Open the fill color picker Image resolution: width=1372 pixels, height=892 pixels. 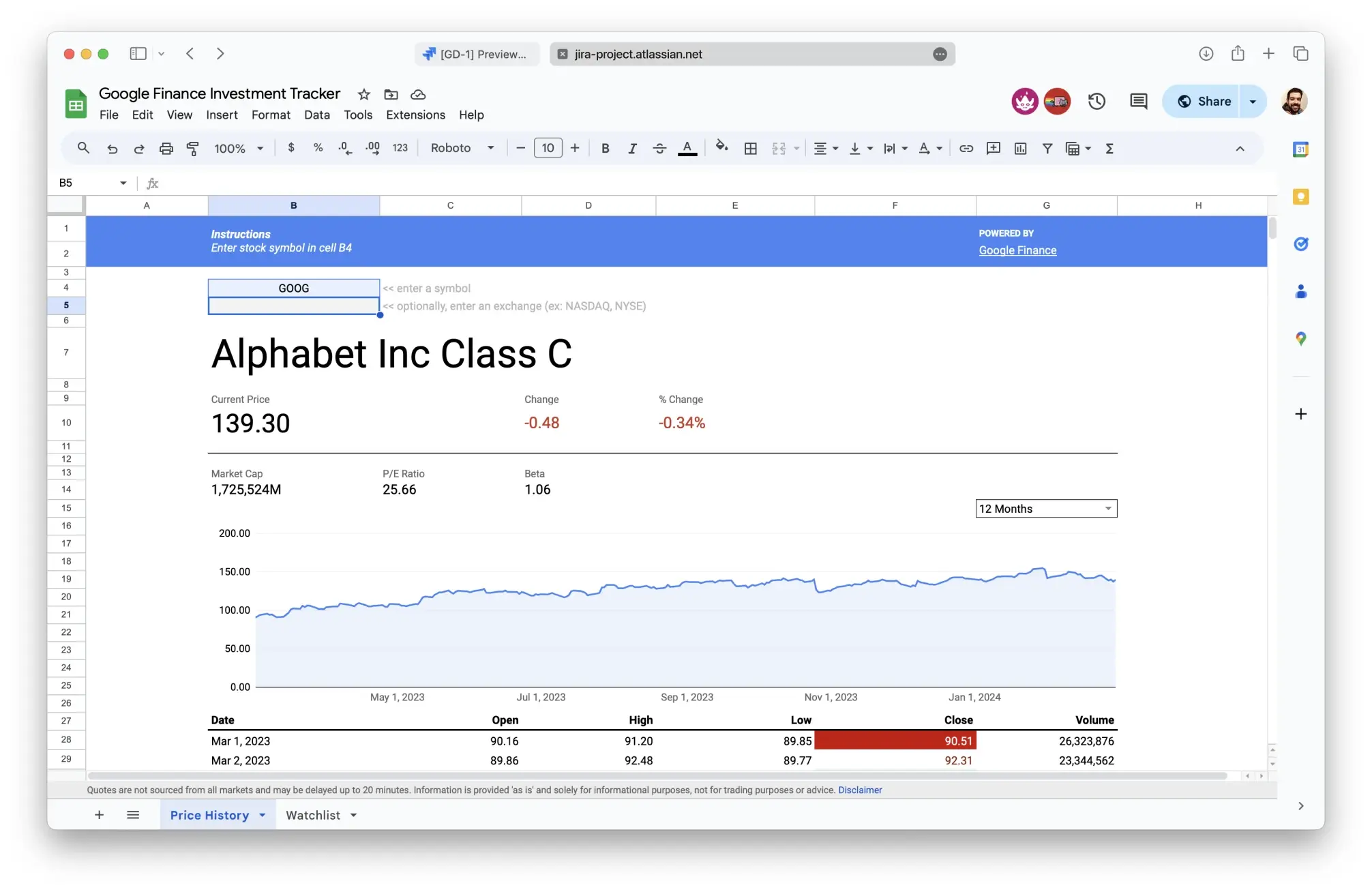pyautogui.click(x=721, y=147)
